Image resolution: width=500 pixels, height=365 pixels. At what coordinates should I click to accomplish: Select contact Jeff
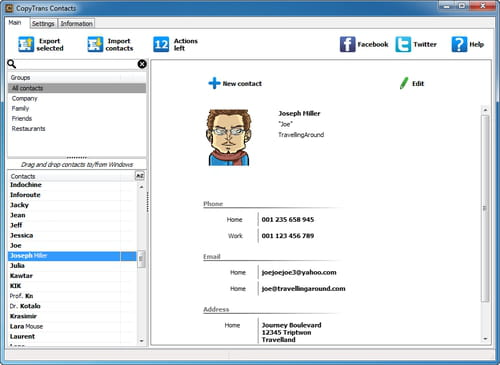pyautogui.click(x=72, y=225)
